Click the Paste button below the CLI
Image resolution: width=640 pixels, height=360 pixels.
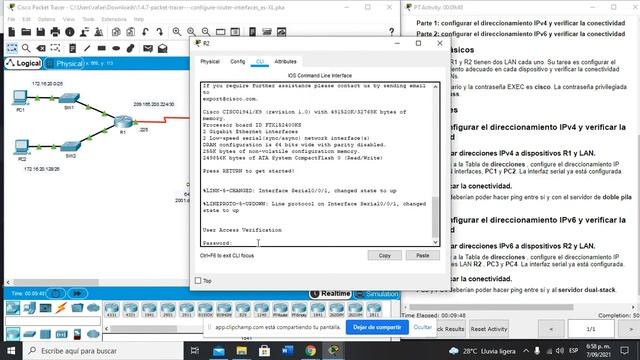tap(422, 256)
